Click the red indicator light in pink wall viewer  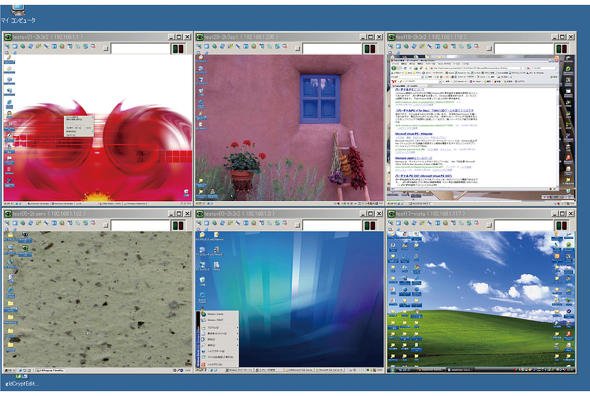373,49
